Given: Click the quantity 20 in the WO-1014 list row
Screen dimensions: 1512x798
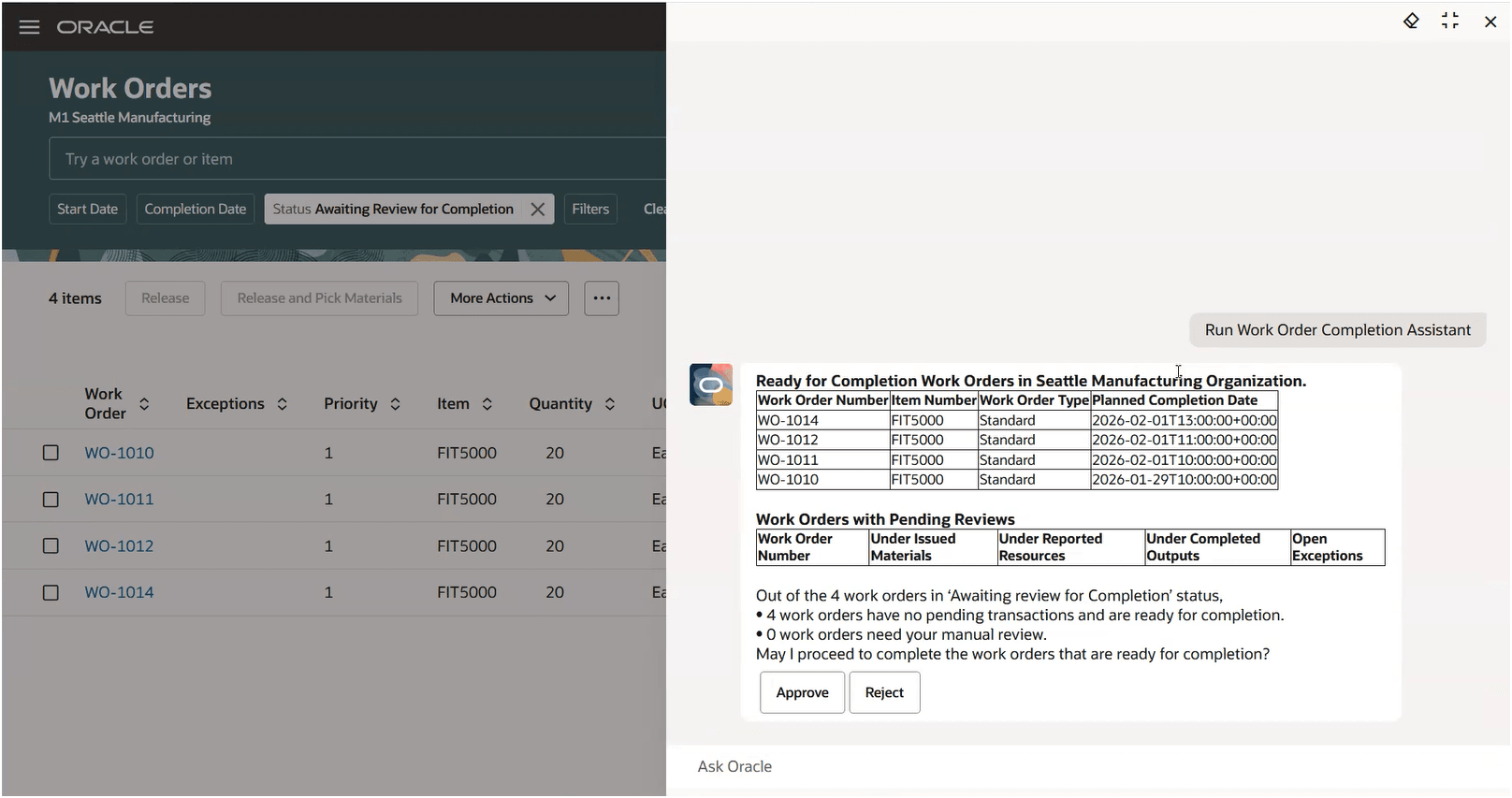Looking at the screenshot, I should 555,592.
